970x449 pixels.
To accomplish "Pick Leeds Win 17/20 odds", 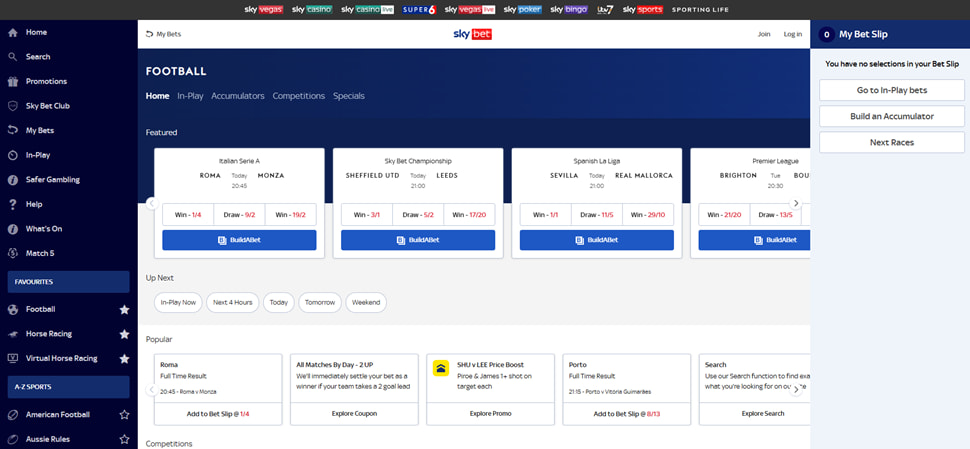I will [x=469, y=215].
